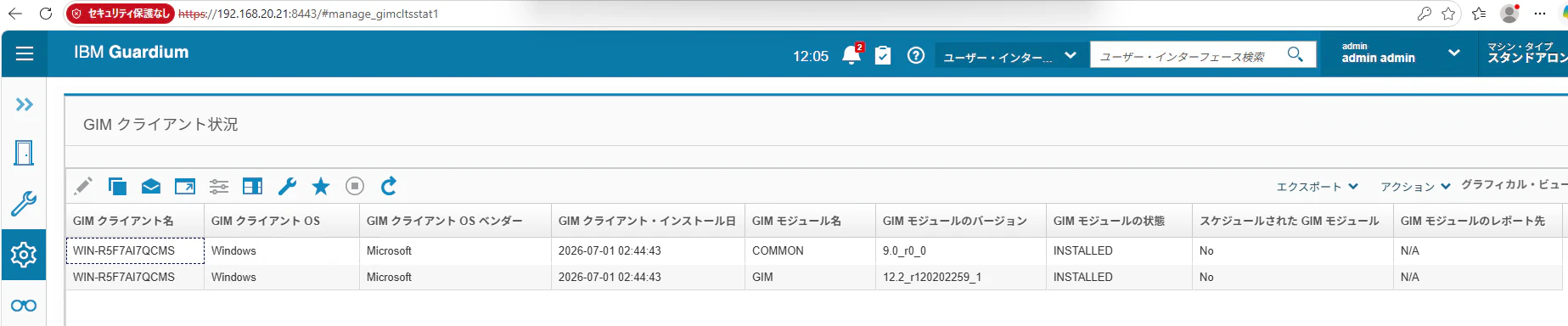Open the sliders configure toolbar icon
This screenshot has width=1568, height=326.
click(x=219, y=186)
